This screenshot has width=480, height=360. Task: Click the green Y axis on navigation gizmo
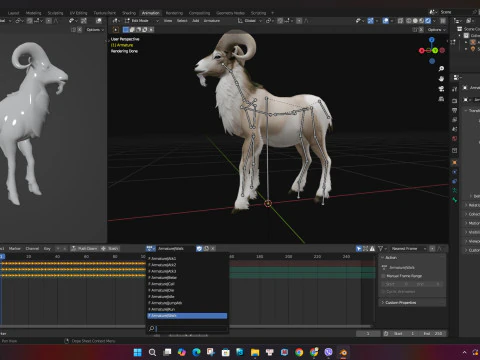(x=435, y=51)
